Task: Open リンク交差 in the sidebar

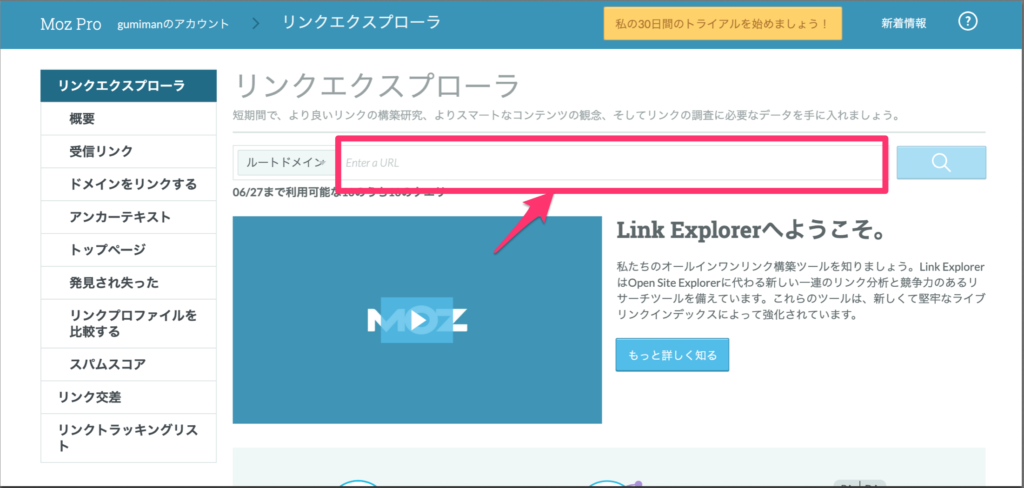Action: click(89, 397)
